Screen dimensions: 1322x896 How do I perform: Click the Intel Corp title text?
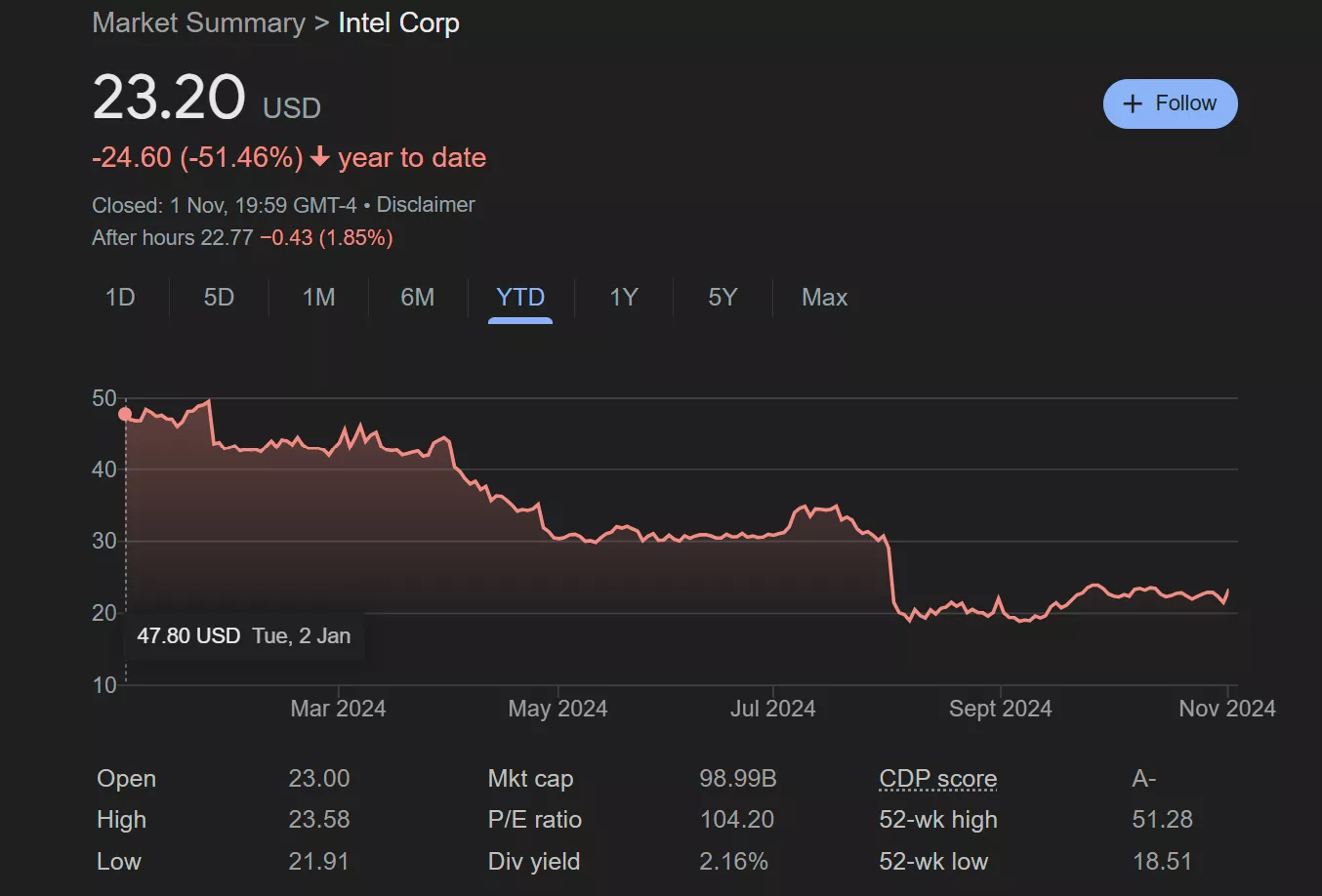coord(398,22)
